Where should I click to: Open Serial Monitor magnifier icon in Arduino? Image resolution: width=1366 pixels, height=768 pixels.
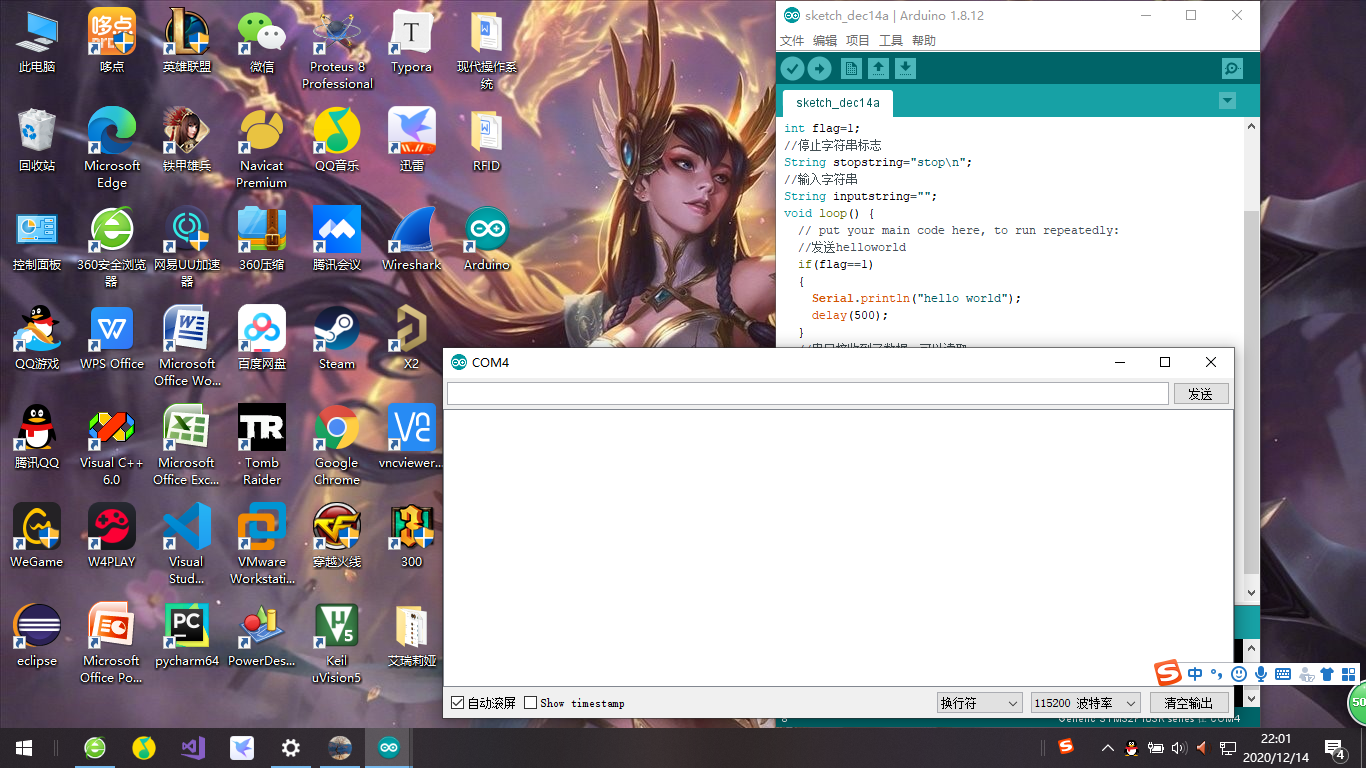click(x=1232, y=68)
